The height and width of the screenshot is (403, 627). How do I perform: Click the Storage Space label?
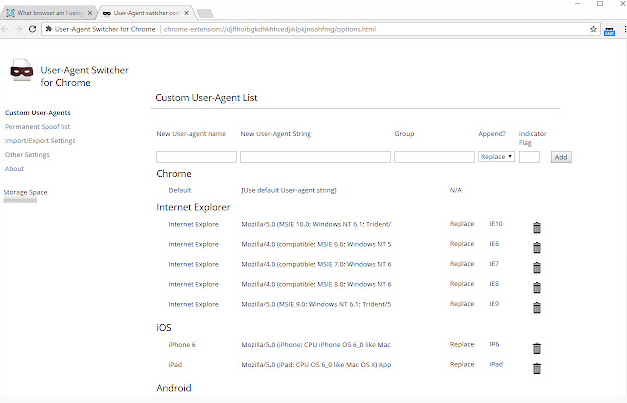26,192
